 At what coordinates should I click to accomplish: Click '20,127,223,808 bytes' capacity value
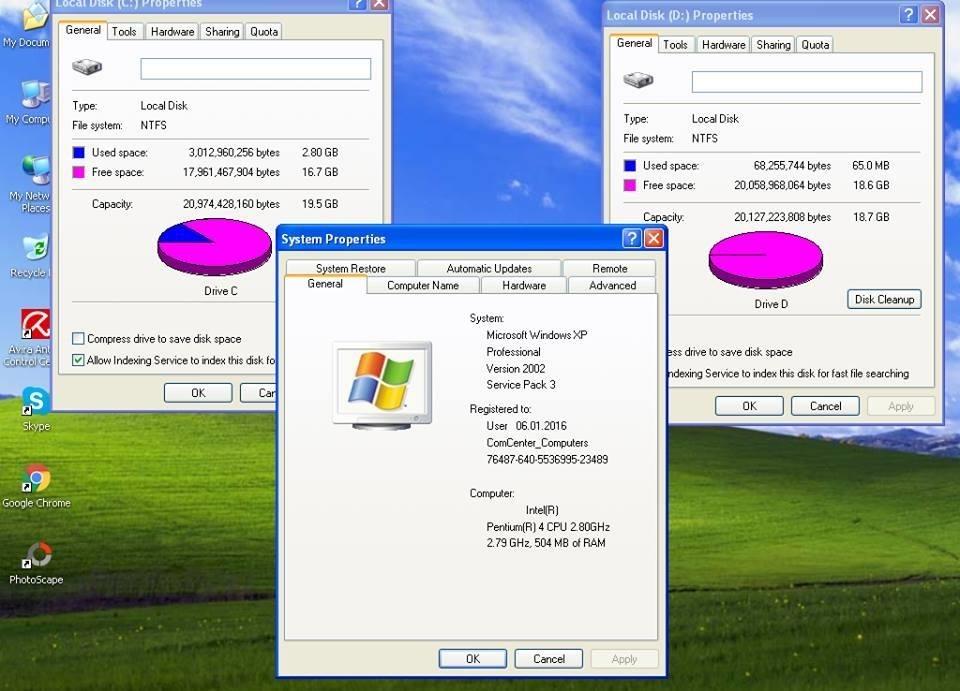click(x=782, y=217)
